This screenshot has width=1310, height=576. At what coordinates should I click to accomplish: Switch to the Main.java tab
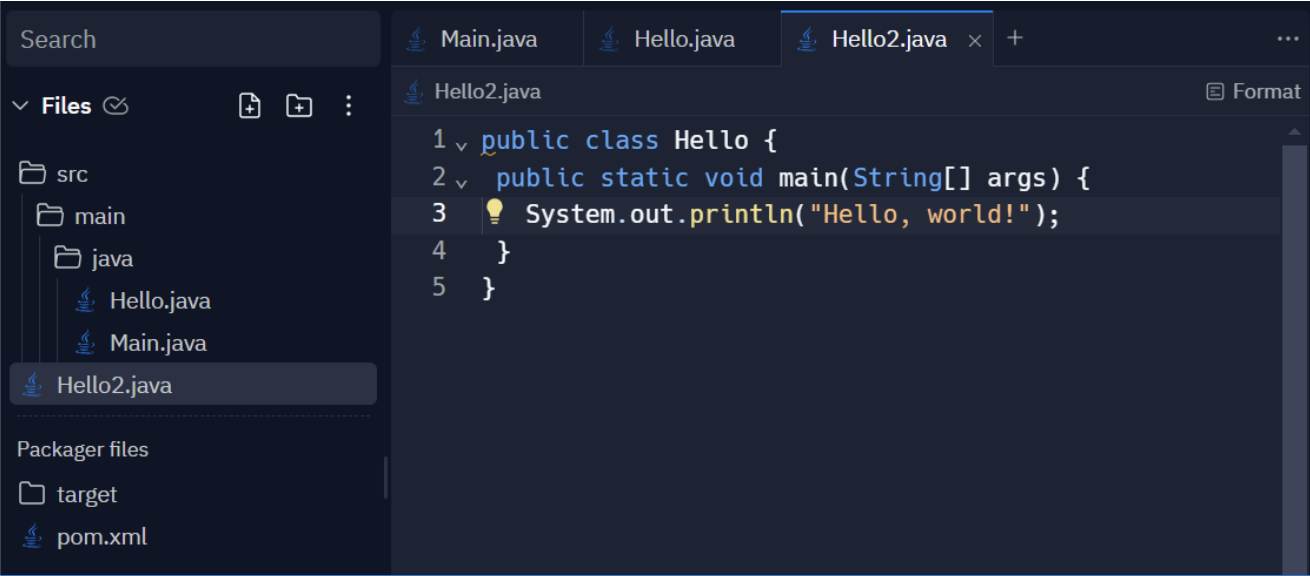pyautogui.click(x=489, y=39)
